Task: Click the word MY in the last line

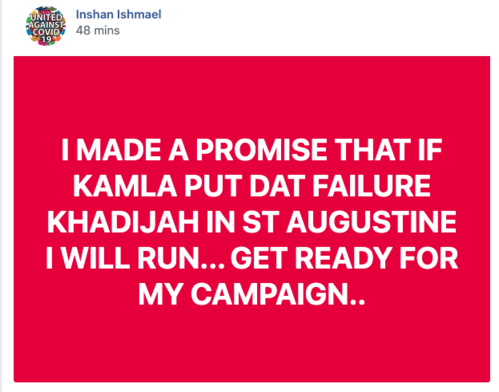Action: tap(161, 294)
